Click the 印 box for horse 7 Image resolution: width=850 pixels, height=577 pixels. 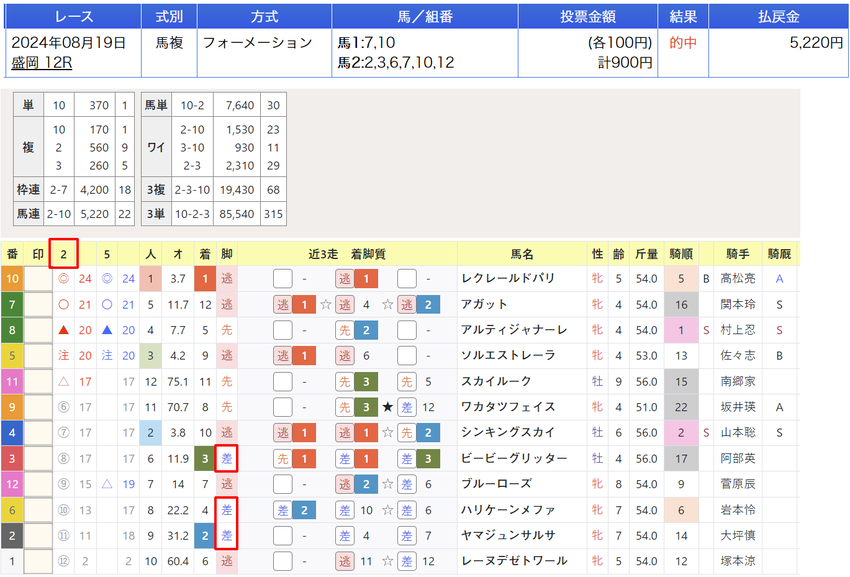[38, 304]
